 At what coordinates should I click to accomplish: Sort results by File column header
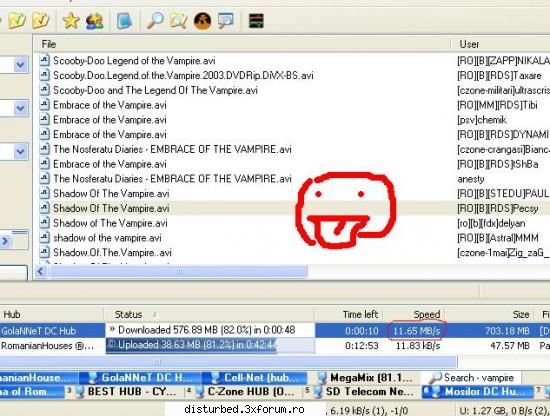coord(242,44)
